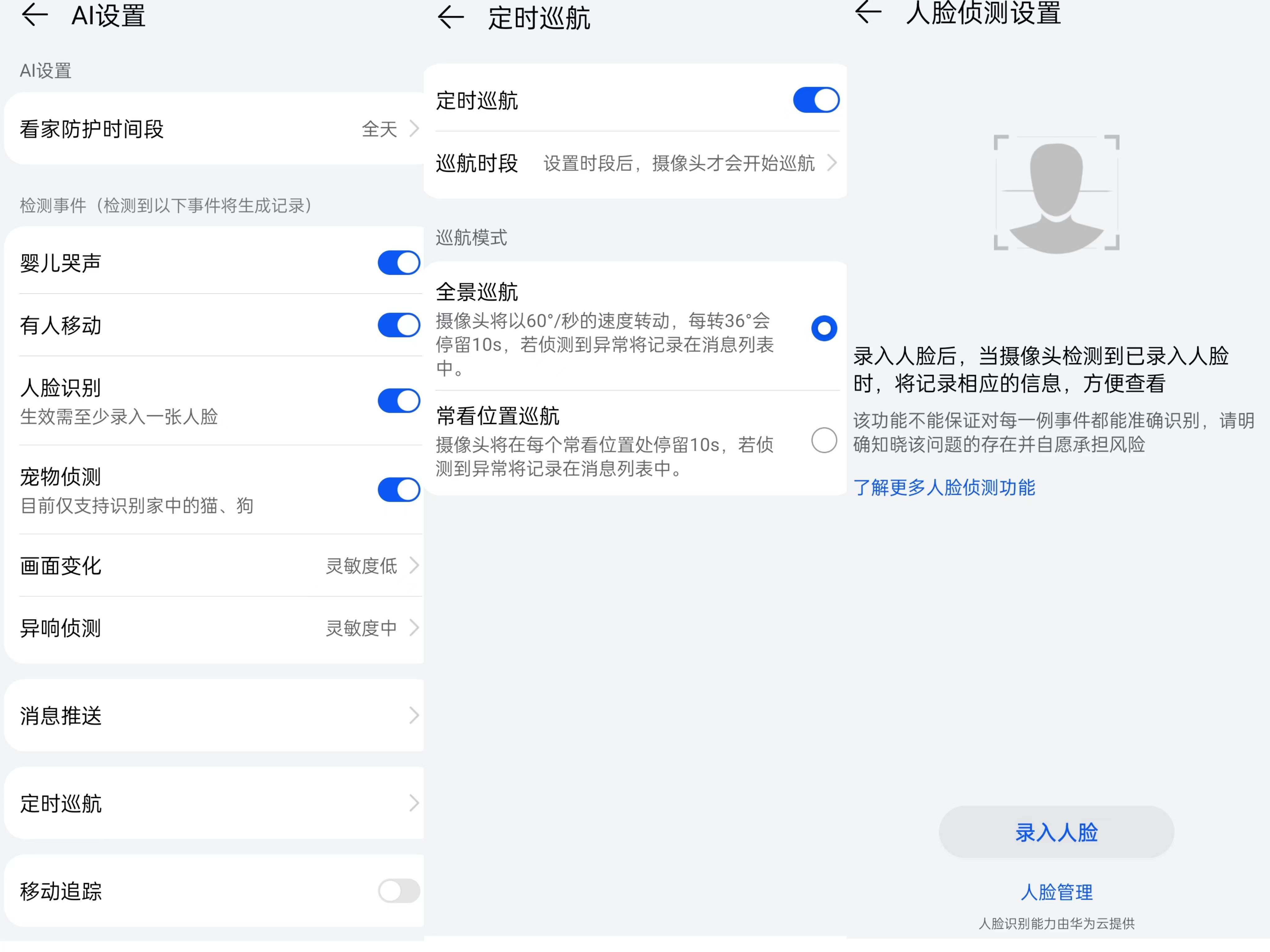
Task: Click the 巡航时段 label
Action: (477, 164)
